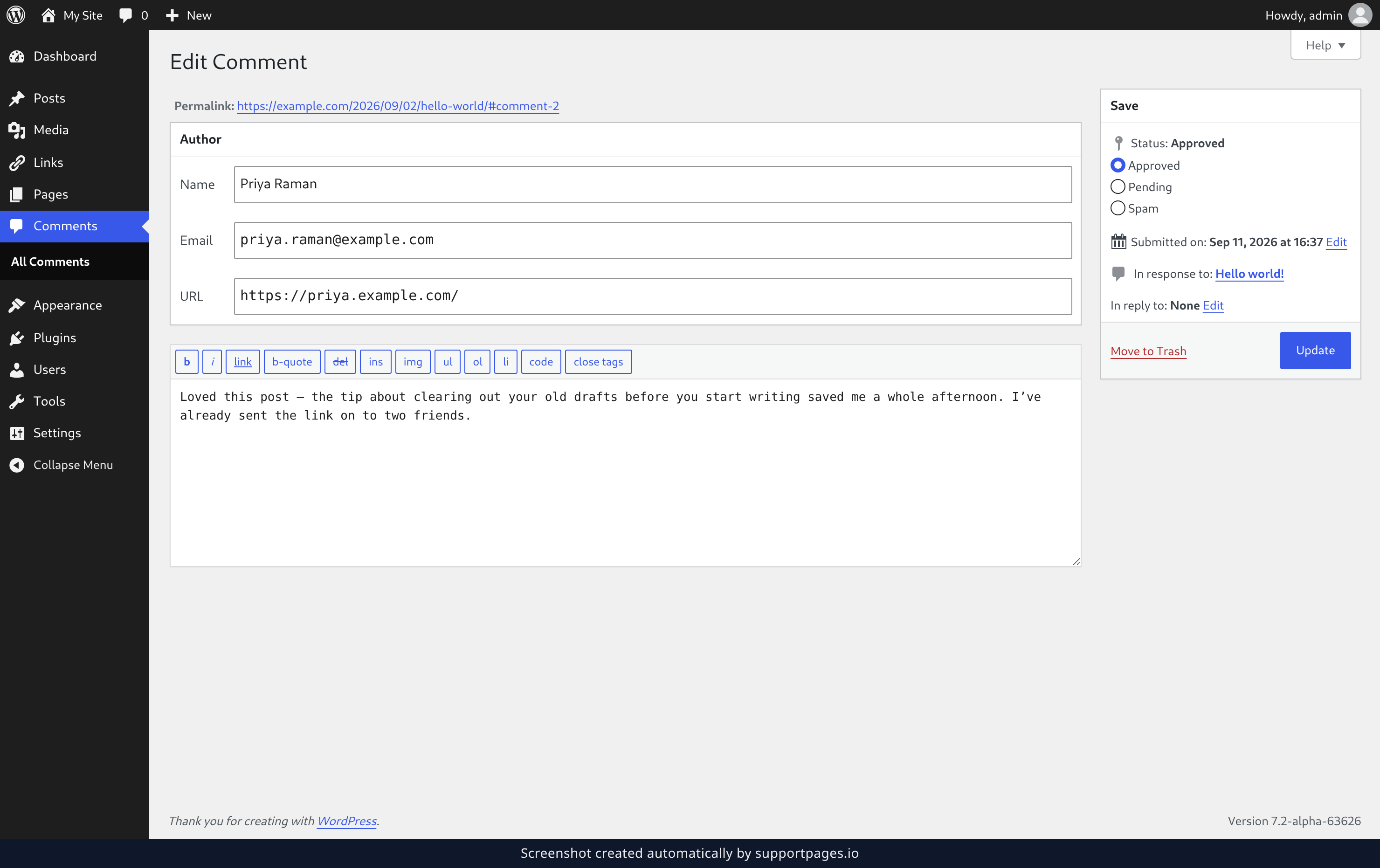Viewport: 1380px width, 868px height.
Task: Insert img tag from toolbar
Action: pyautogui.click(x=413, y=362)
